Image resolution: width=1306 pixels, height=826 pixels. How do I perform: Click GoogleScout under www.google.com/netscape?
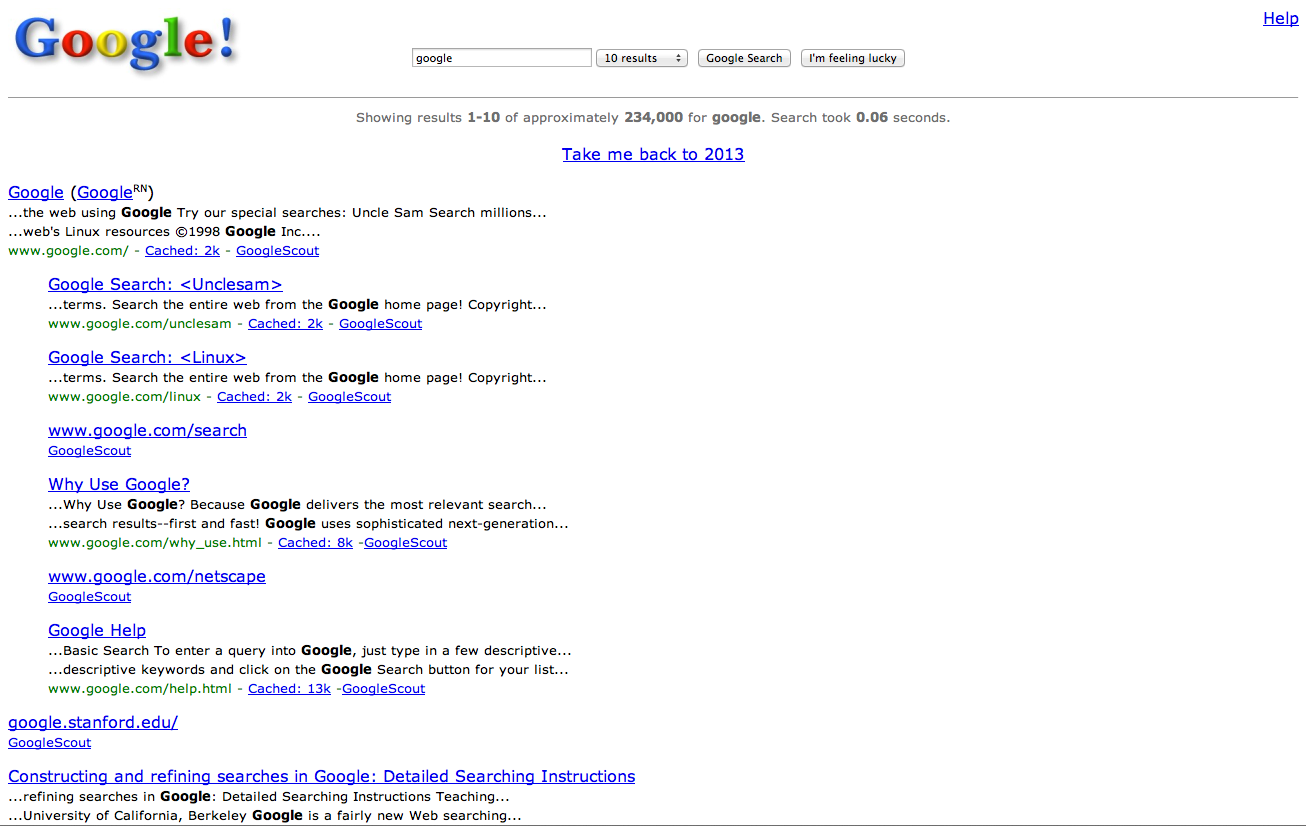tap(90, 597)
